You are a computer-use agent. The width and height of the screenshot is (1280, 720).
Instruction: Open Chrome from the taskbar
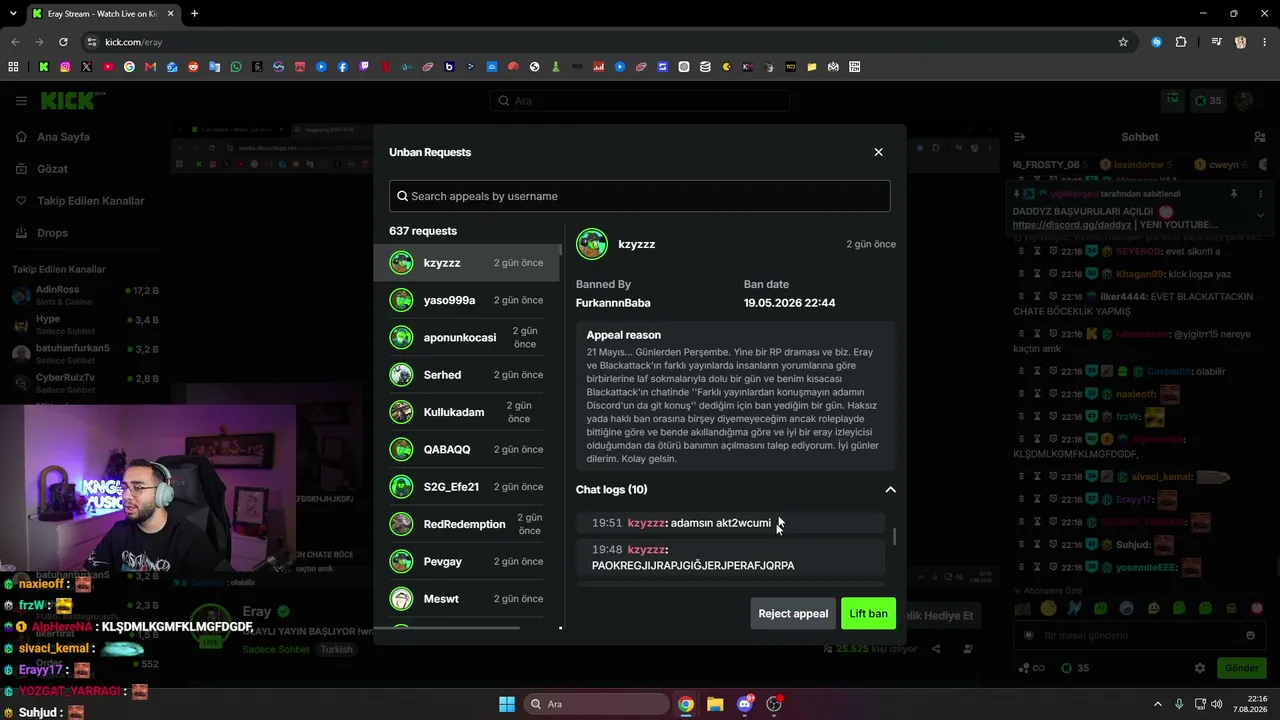(x=686, y=704)
